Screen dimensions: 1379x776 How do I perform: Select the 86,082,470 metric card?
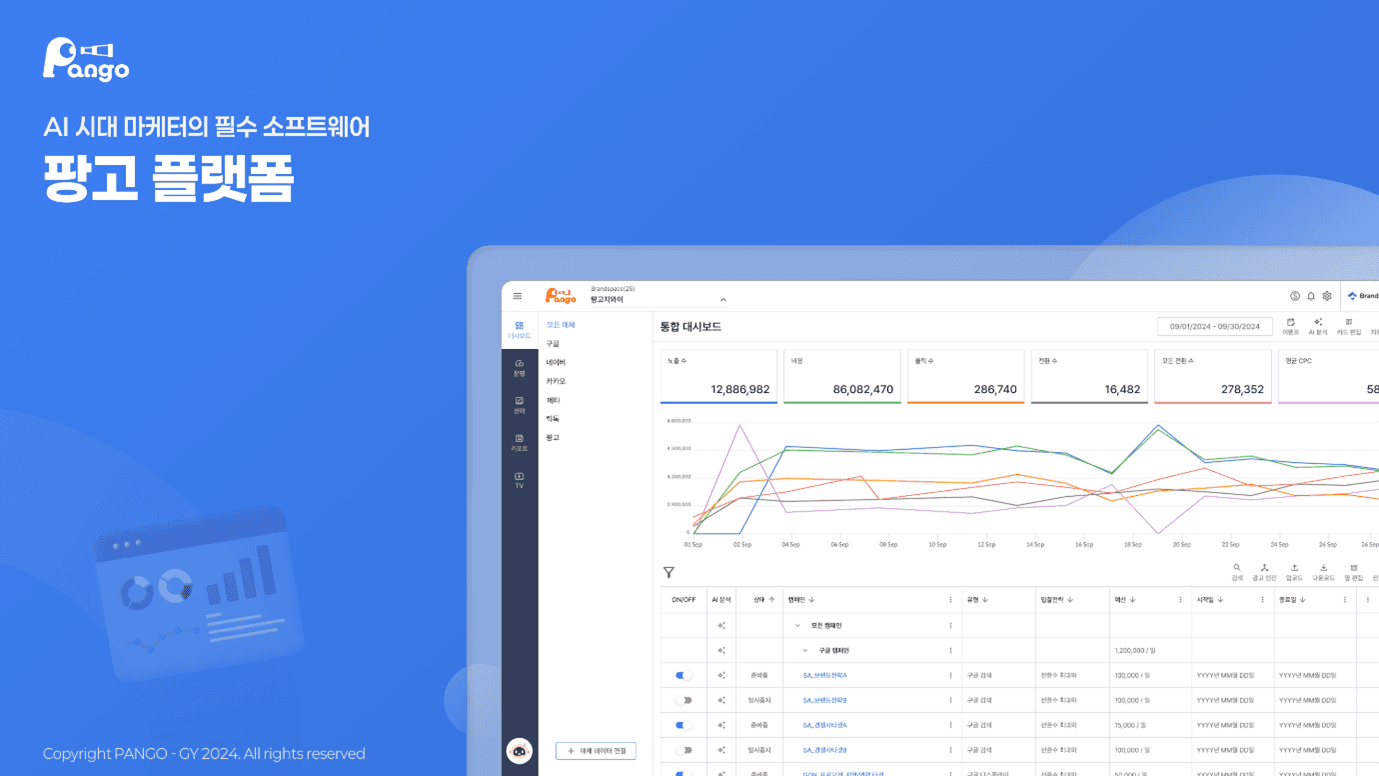pyautogui.click(x=842, y=376)
